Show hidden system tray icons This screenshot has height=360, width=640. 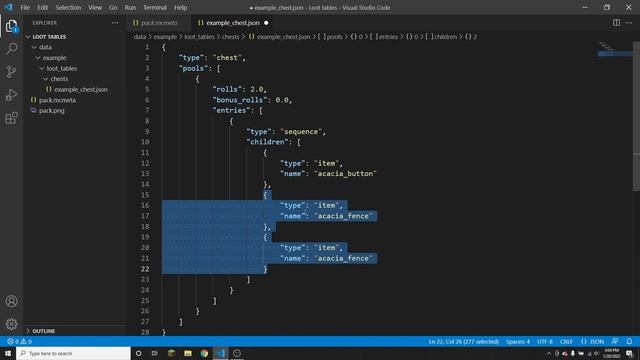(549, 353)
